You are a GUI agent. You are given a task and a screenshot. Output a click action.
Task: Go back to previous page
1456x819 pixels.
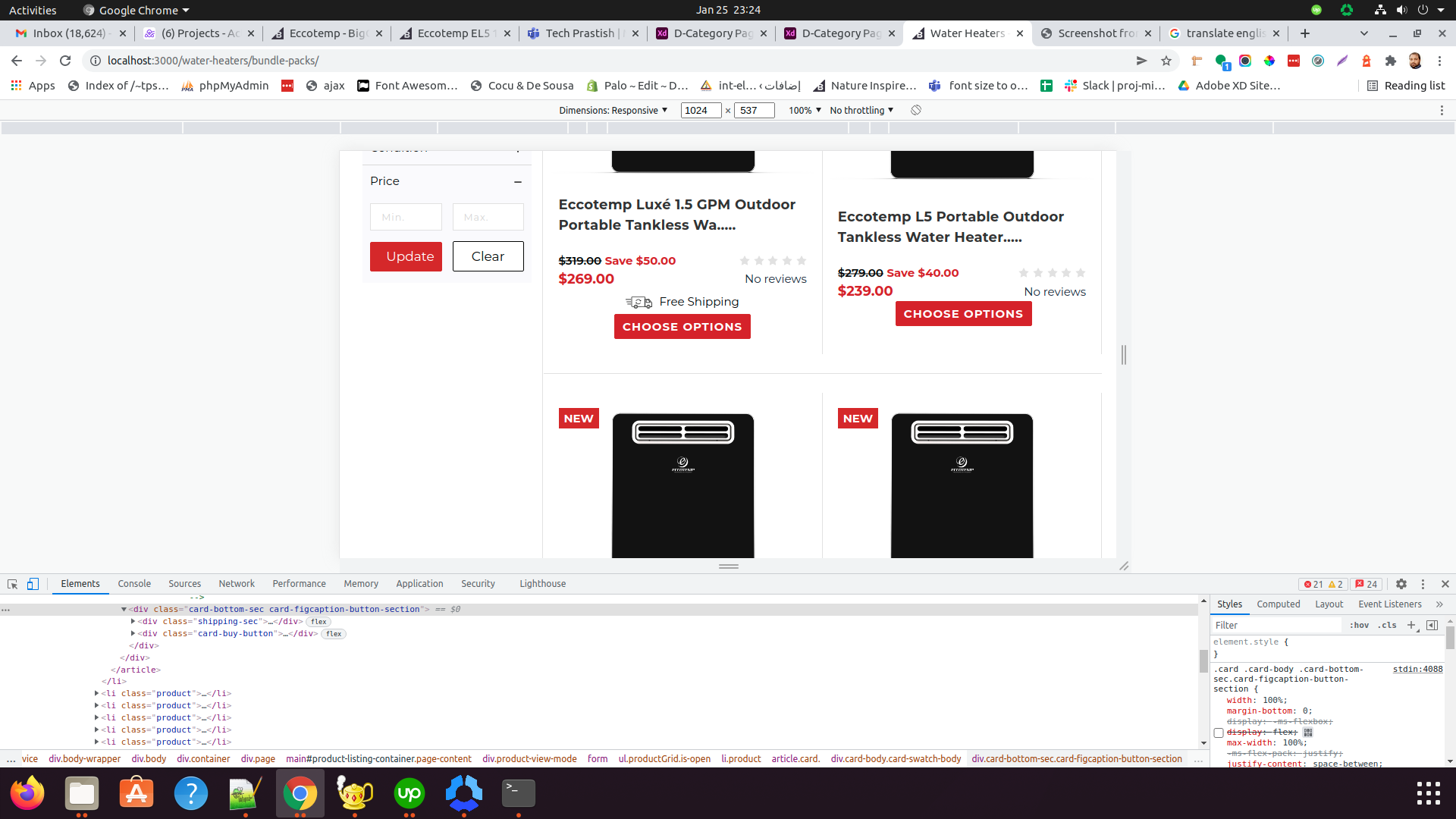coord(17,61)
